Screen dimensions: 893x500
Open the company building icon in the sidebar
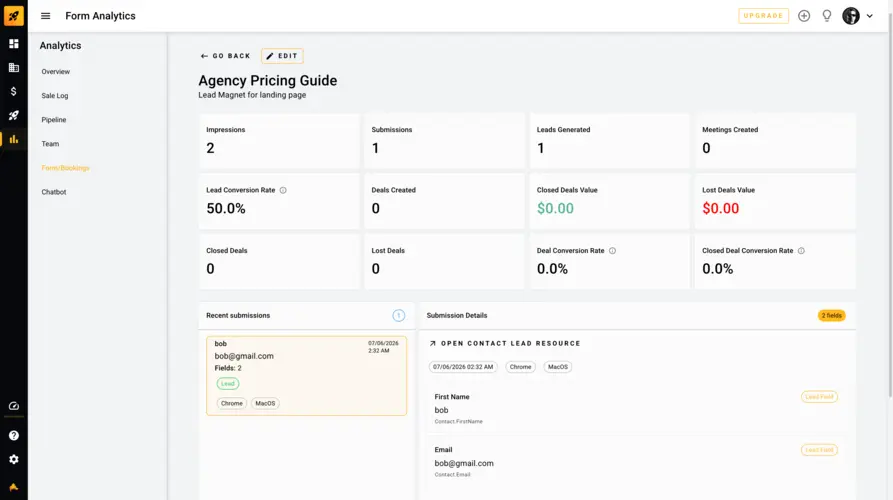pyautogui.click(x=14, y=68)
